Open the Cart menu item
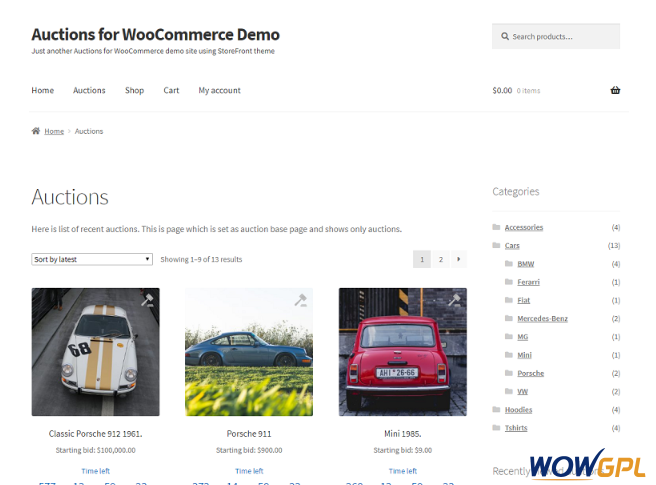656x485 pixels. point(171,90)
